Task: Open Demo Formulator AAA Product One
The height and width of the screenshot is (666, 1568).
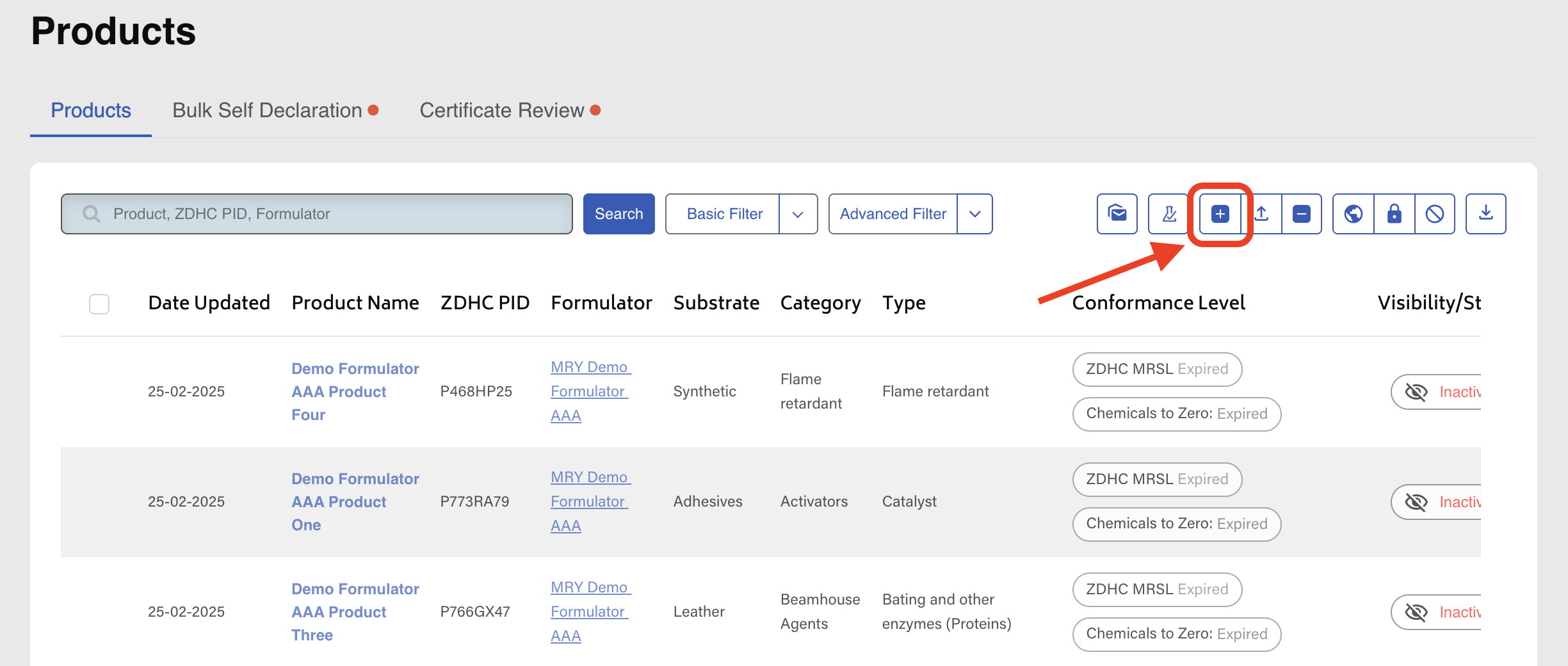Action: coord(355,502)
